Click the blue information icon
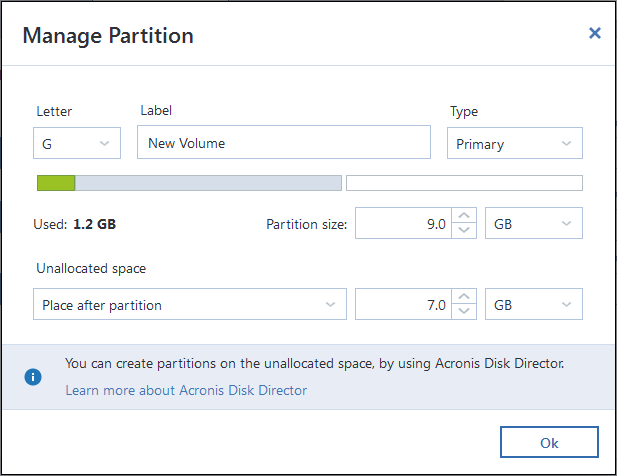The height and width of the screenshot is (476, 617). [33, 377]
